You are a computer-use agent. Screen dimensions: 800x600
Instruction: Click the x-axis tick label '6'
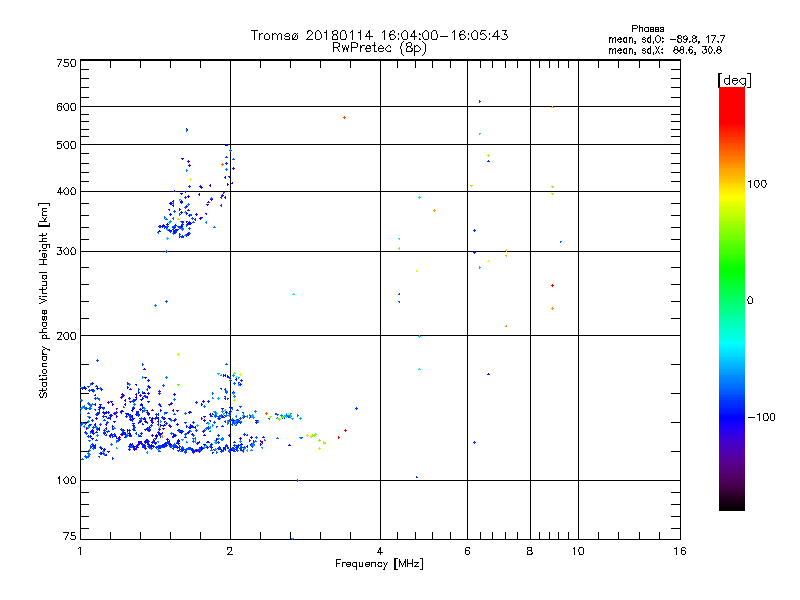[x=467, y=551]
